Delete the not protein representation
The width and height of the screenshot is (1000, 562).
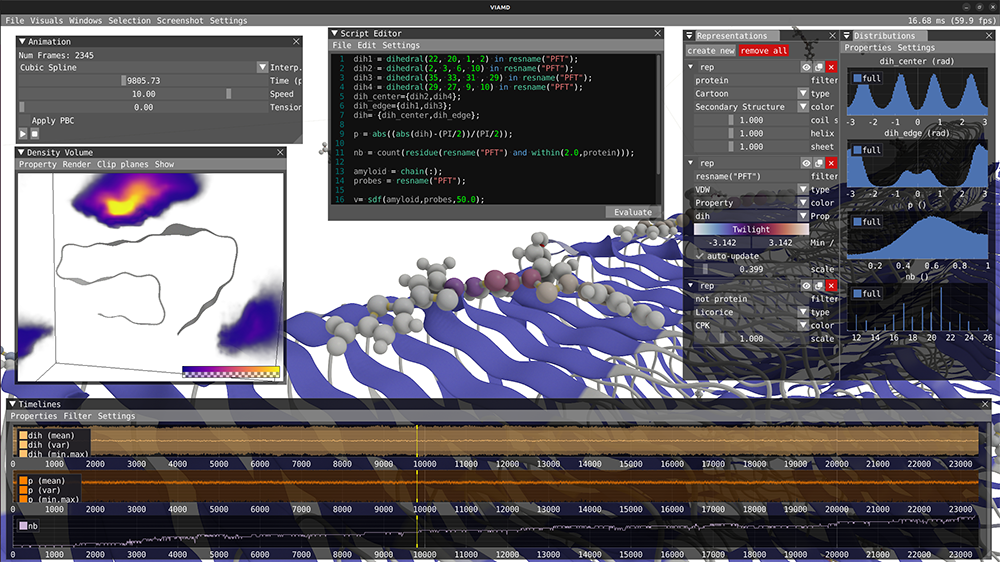[831, 286]
